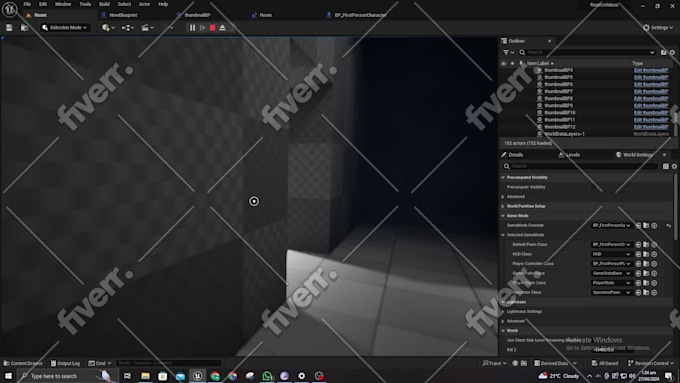The height and width of the screenshot is (383, 680).
Task: Open the cinematics clapperboard icon
Action: 147,28
